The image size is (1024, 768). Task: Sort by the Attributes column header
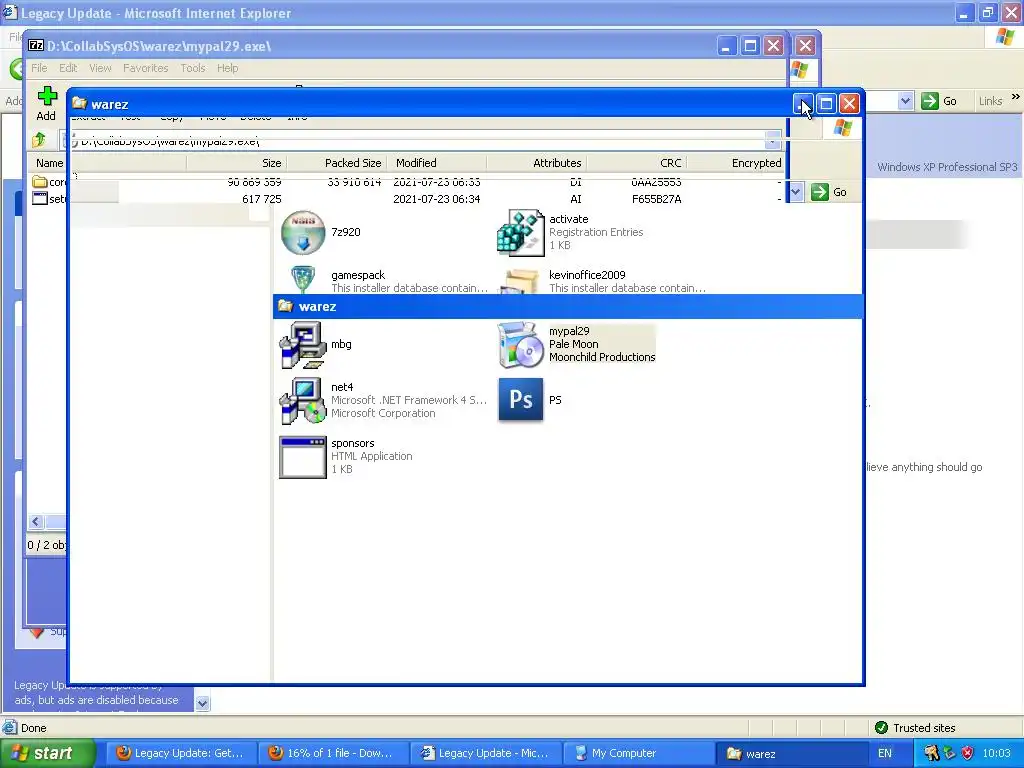[536, 163]
